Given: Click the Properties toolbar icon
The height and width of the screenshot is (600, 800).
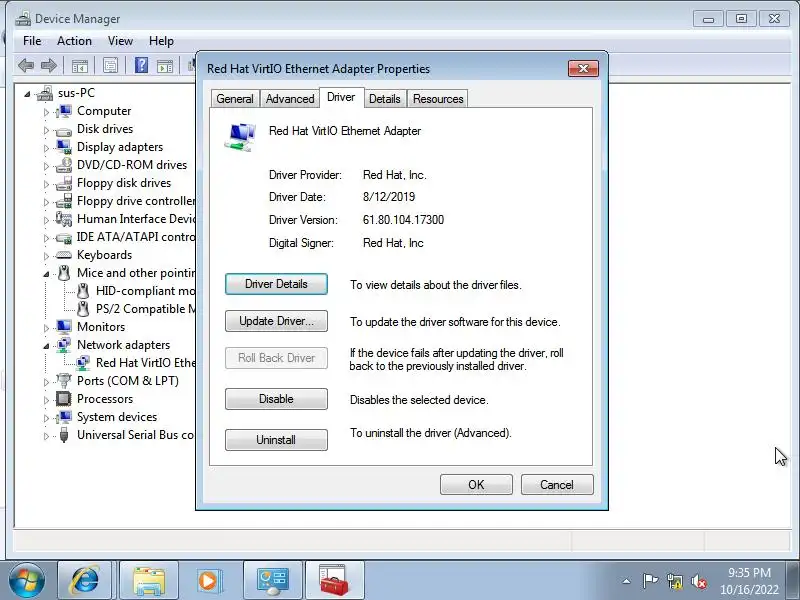Looking at the screenshot, I should (x=110, y=65).
